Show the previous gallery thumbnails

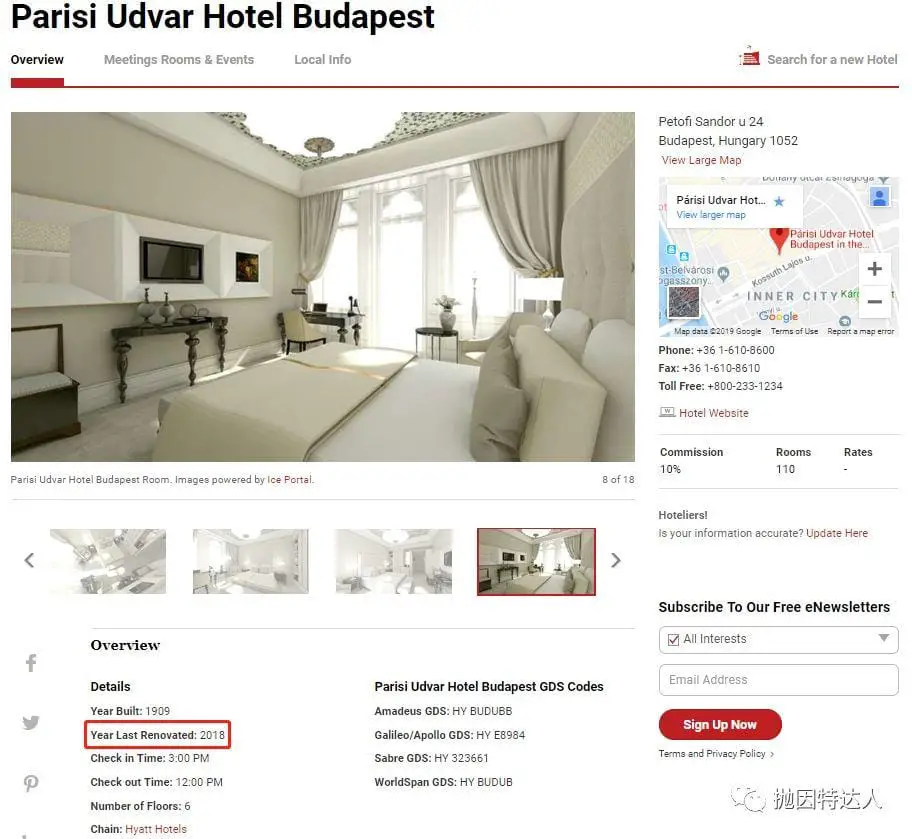(x=29, y=560)
